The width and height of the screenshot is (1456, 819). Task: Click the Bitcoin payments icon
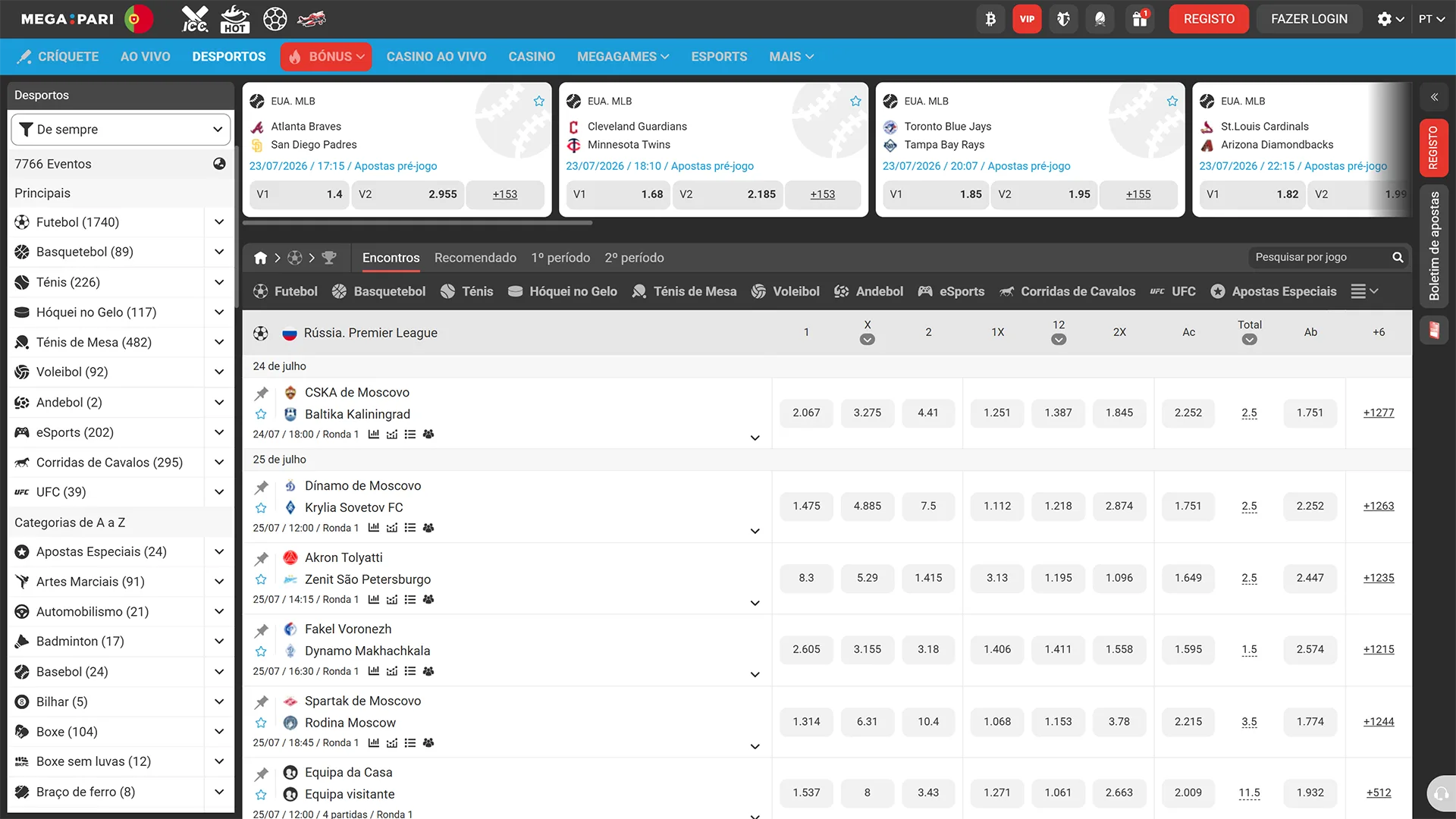(x=990, y=19)
